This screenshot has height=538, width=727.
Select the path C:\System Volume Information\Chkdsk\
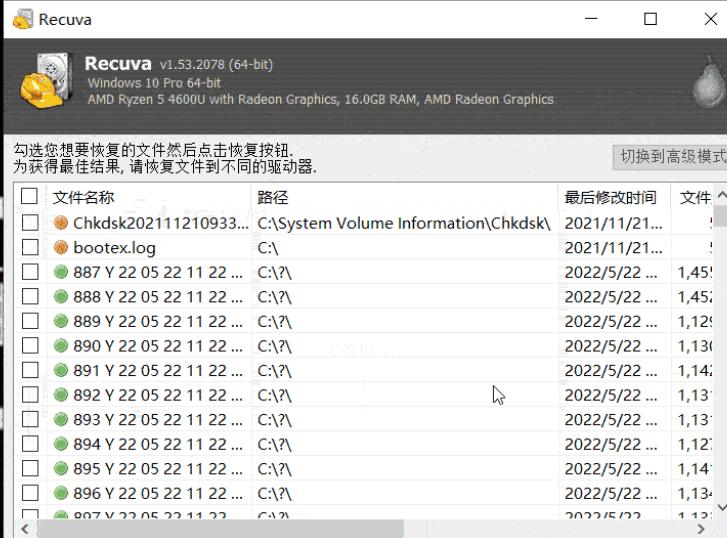(404, 223)
